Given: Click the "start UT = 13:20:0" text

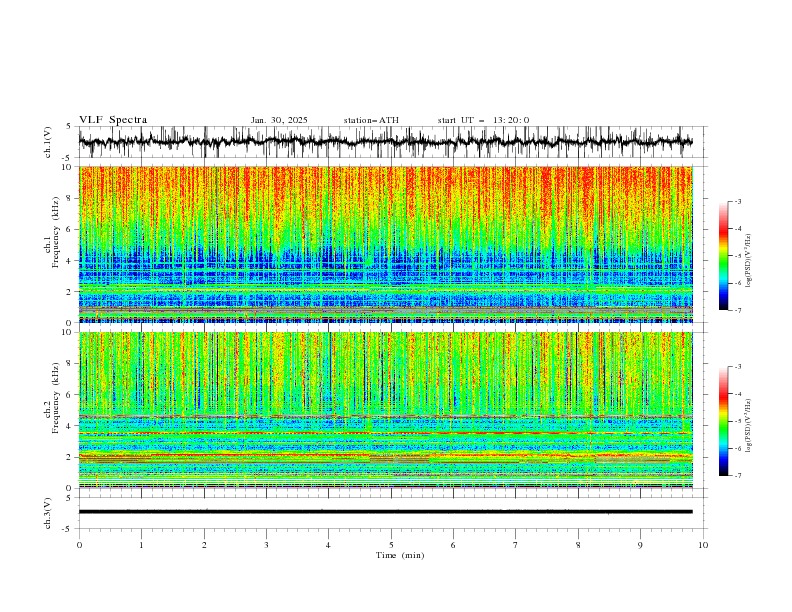Looking at the screenshot, I should click(x=483, y=120).
